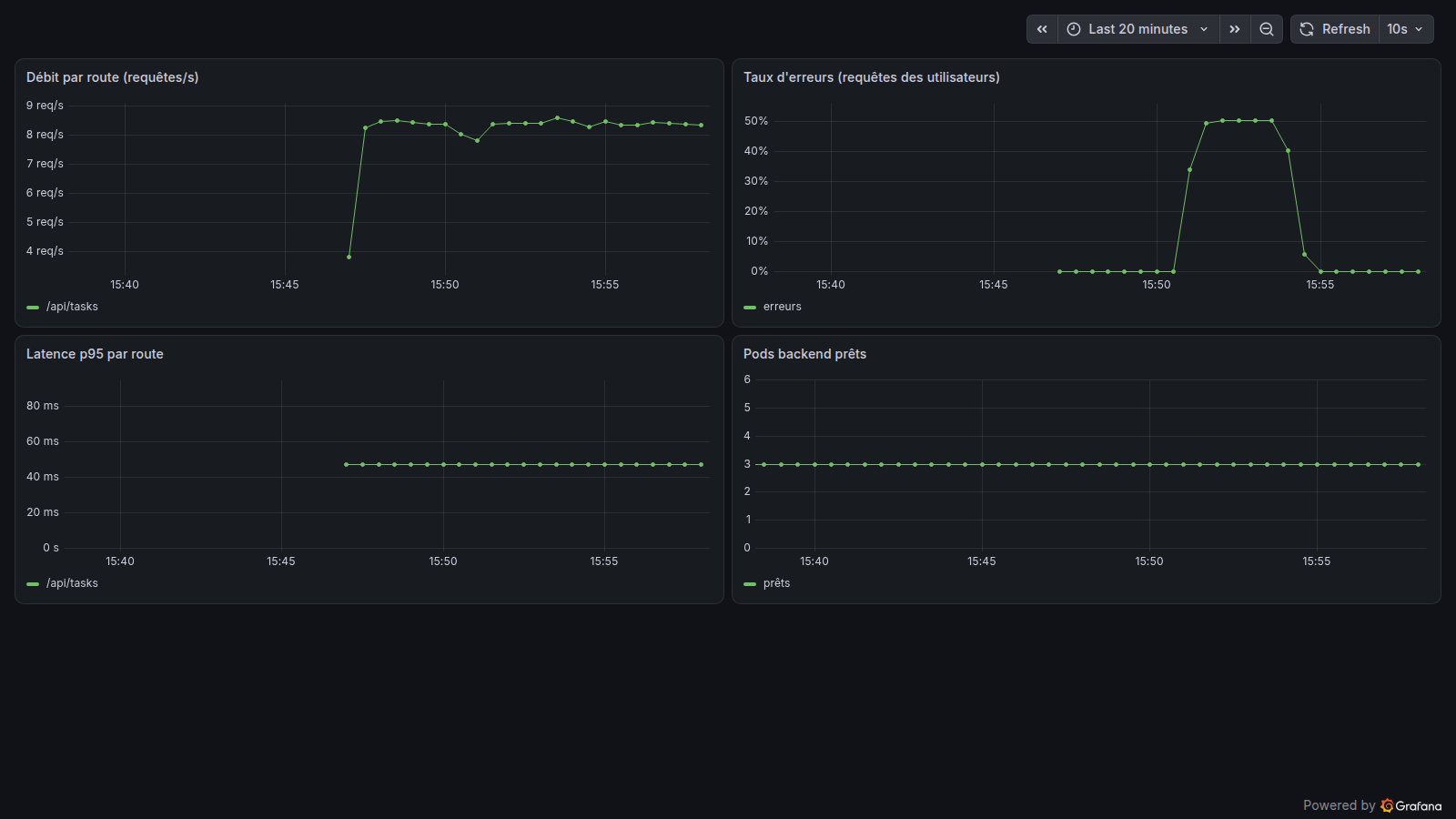1456x819 pixels.
Task: Click green swatch of erreurs legend
Action: pyautogui.click(x=750, y=308)
